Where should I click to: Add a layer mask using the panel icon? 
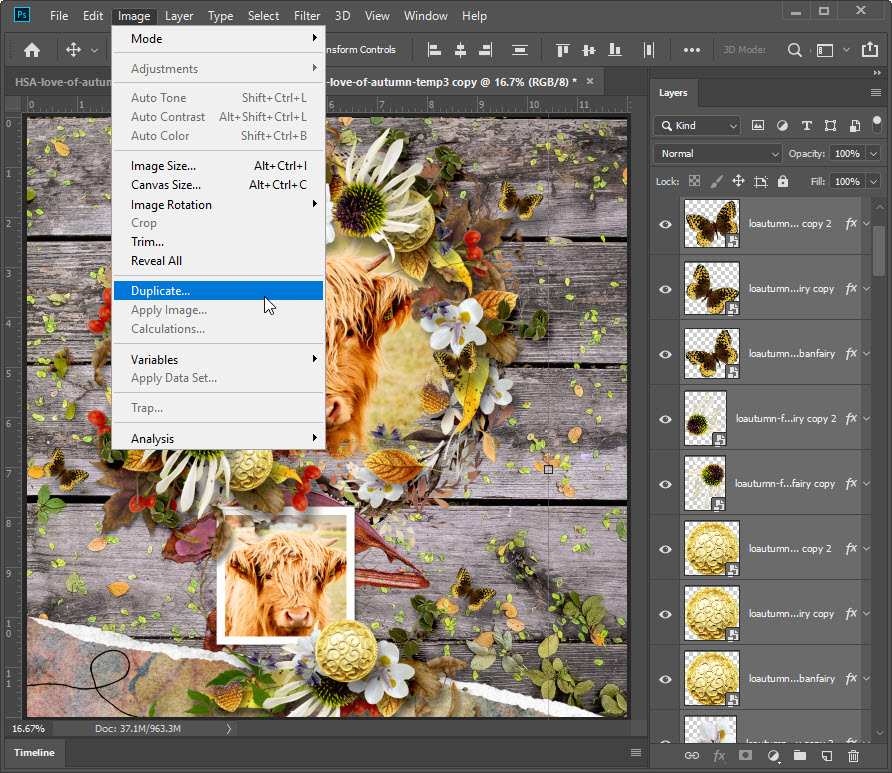tap(745, 756)
